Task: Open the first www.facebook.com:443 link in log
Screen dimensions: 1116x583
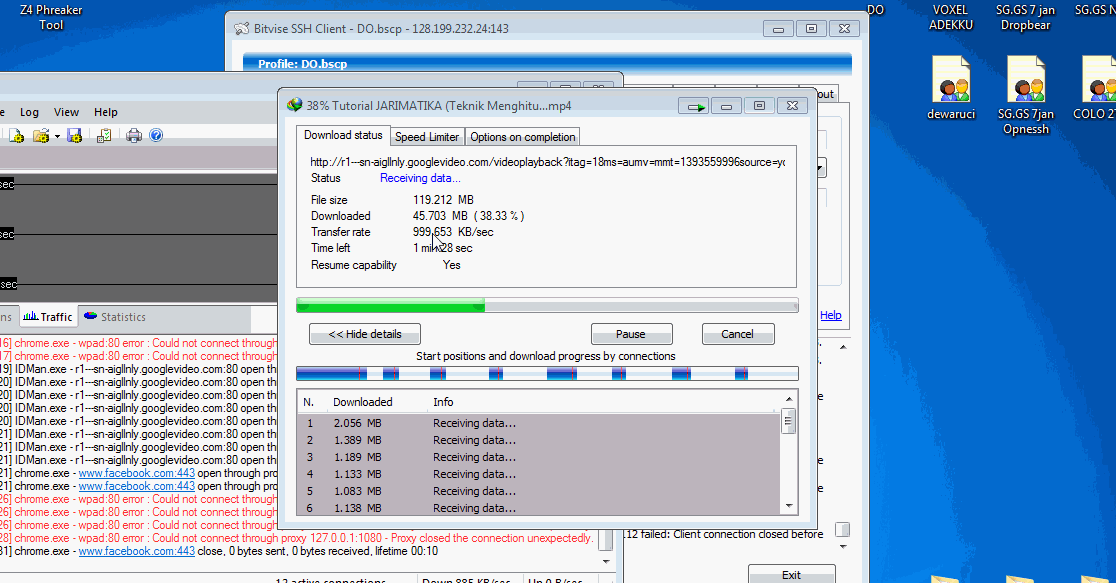Action: point(137,473)
